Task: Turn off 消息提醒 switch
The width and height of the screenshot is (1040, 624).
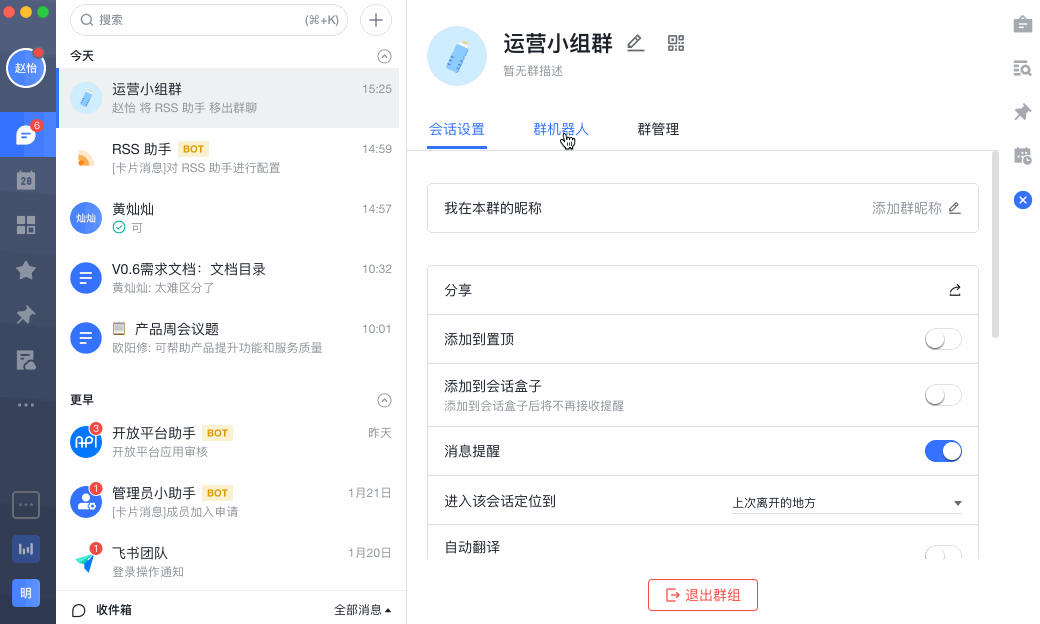Action: pos(943,451)
